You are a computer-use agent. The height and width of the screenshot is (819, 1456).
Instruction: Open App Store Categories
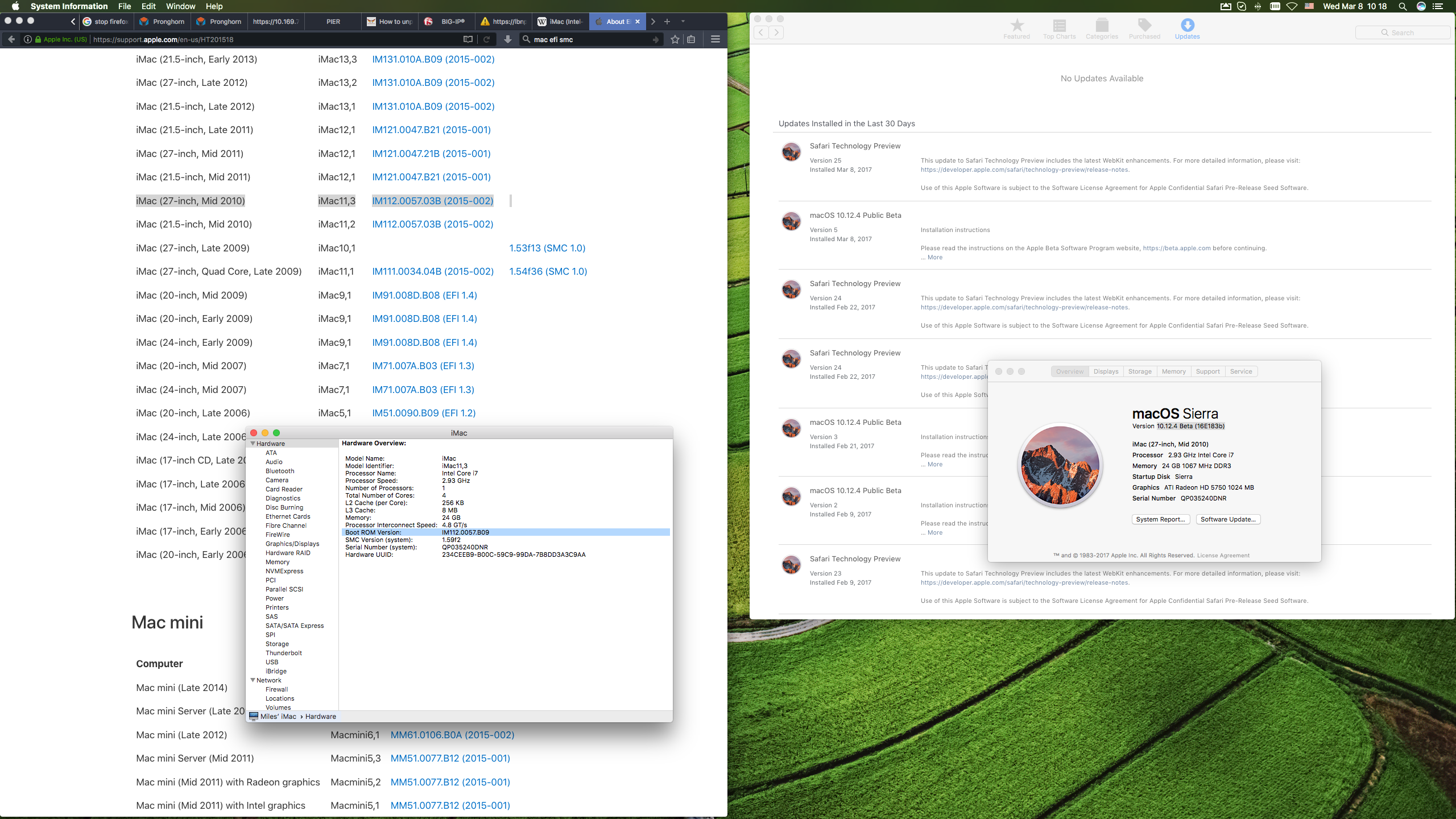[x=1102, y=29]
